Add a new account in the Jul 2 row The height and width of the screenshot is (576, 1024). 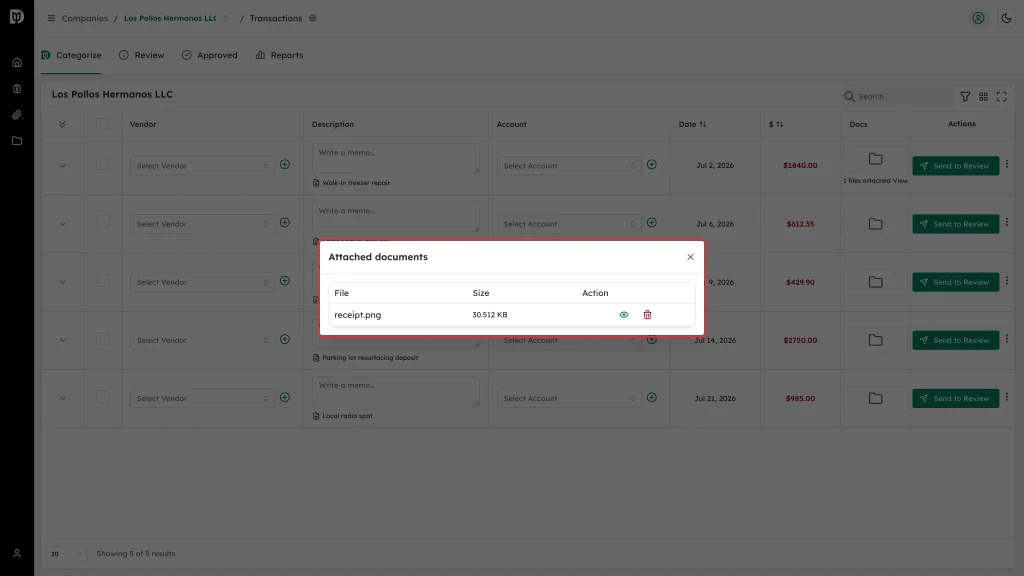[652, 165]
